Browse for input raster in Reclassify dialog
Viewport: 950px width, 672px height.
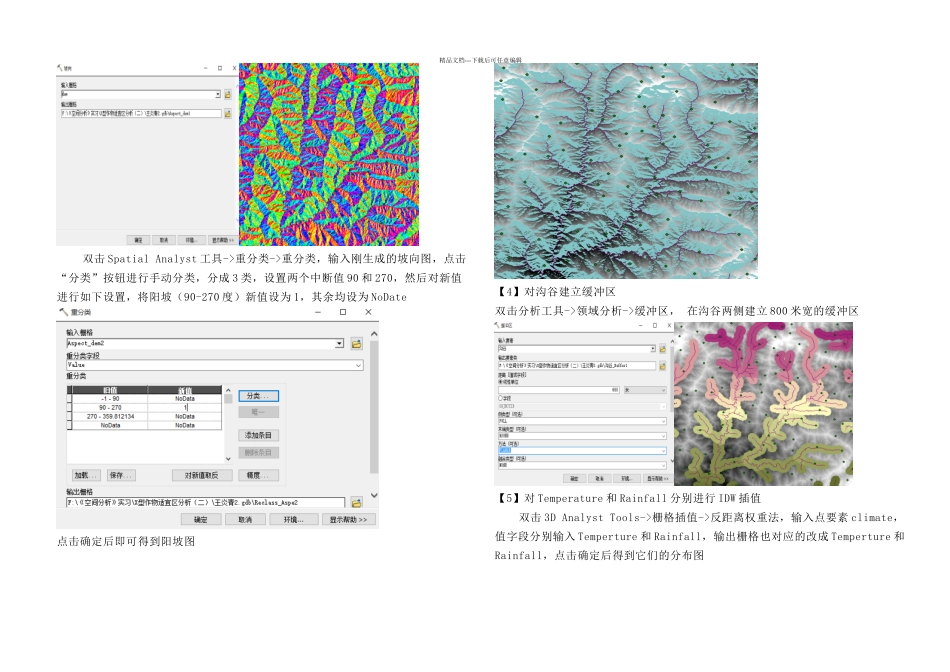tap(356, 344)
